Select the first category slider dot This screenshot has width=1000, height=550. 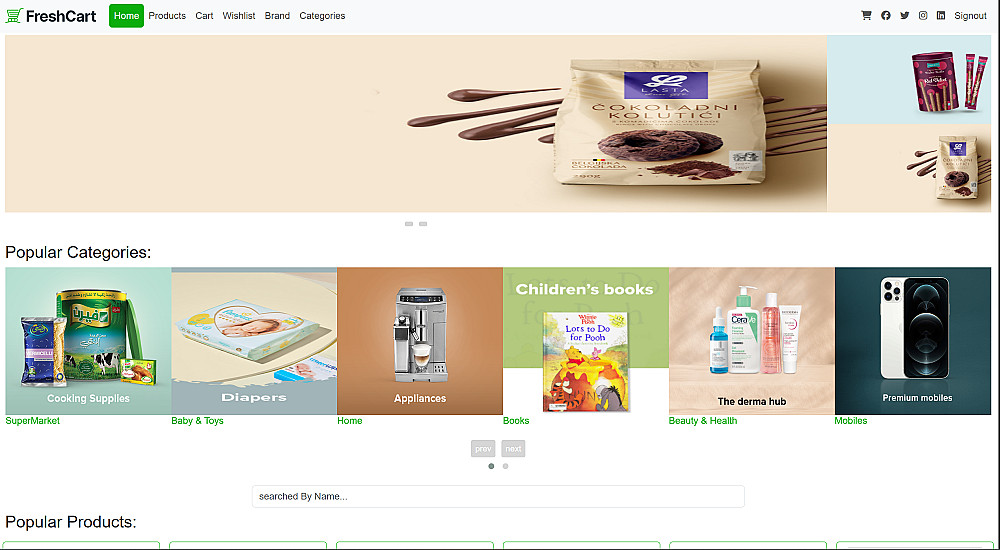(491, 466)
